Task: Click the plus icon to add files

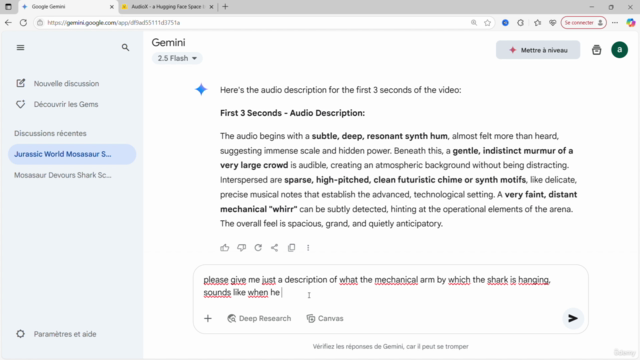Action: point(208,318)
